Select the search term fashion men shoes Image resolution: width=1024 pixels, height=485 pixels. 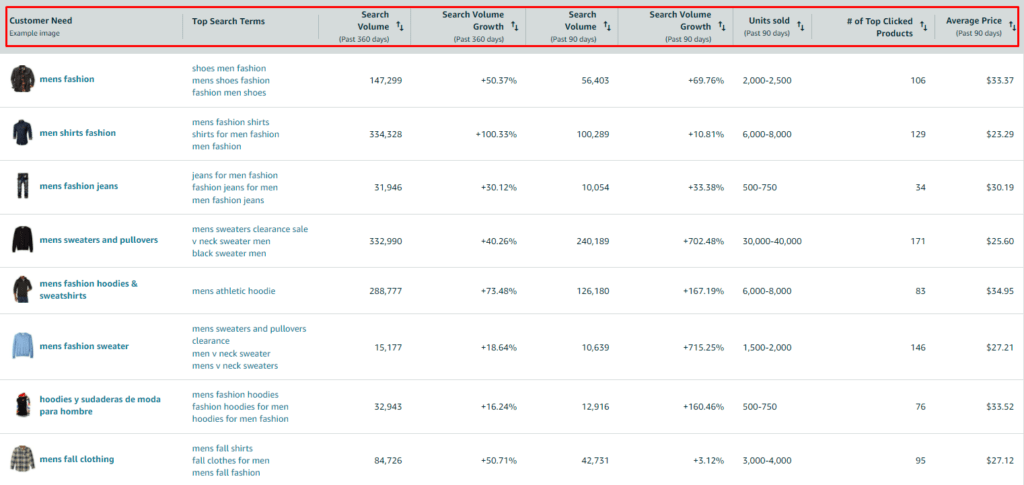click(229, 93)
